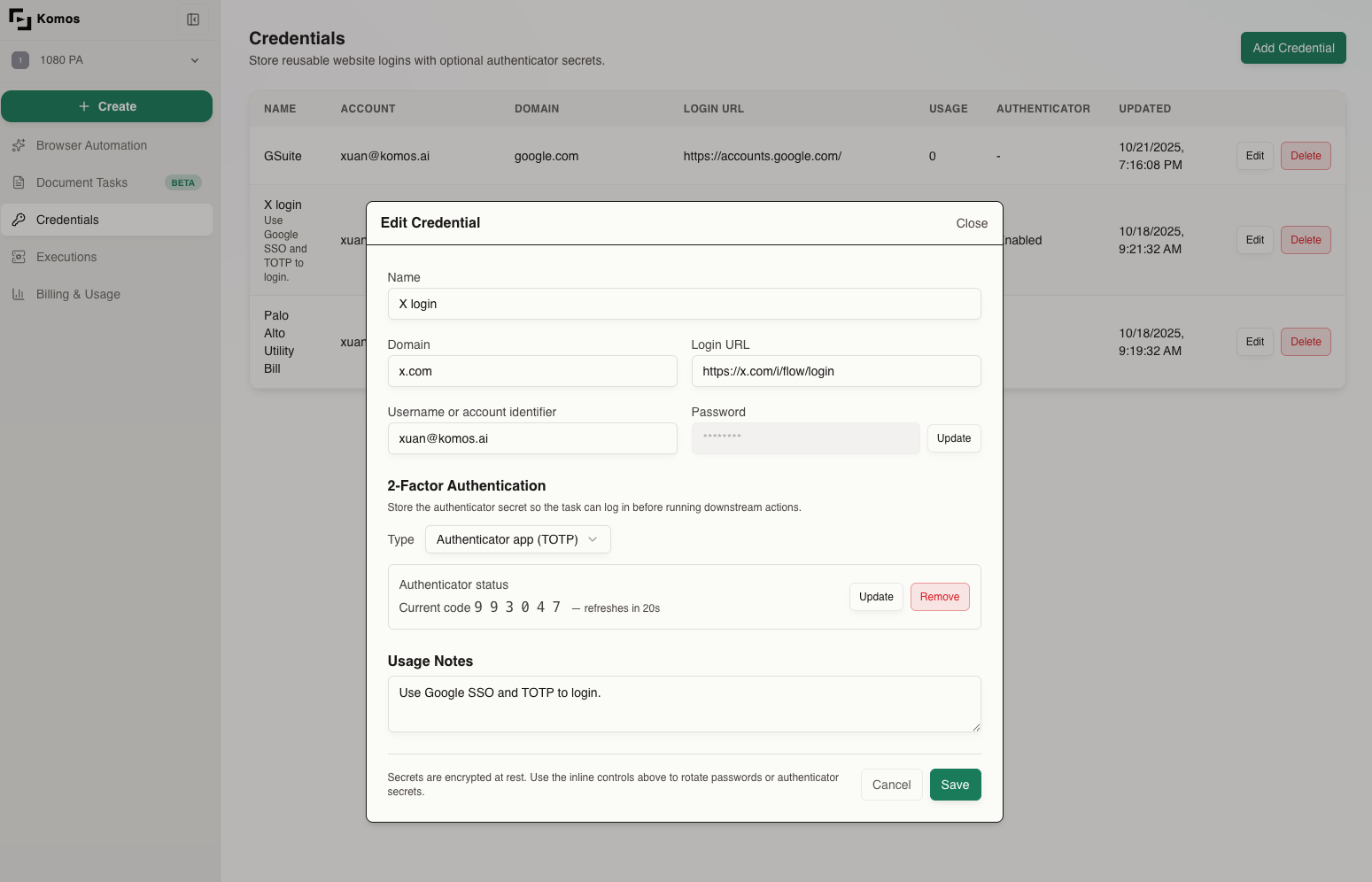The height and width of the screenshot is (882, 1372).
Task: Edit the GSuite credential
Action: [x=1255, y=156]
